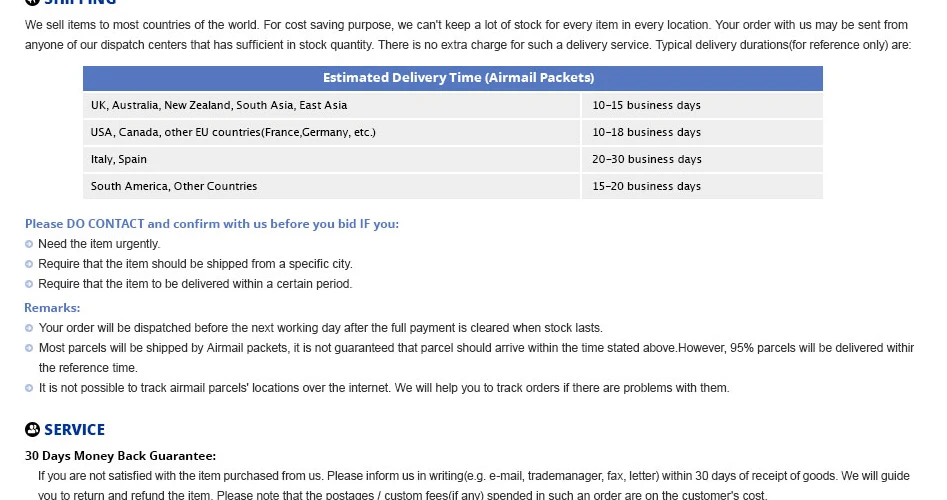The image size is (947, 500).
Task: Select the 'UK, Australia, New Zealand' table row
Action: pyautogui.click(x=453, y=105)
